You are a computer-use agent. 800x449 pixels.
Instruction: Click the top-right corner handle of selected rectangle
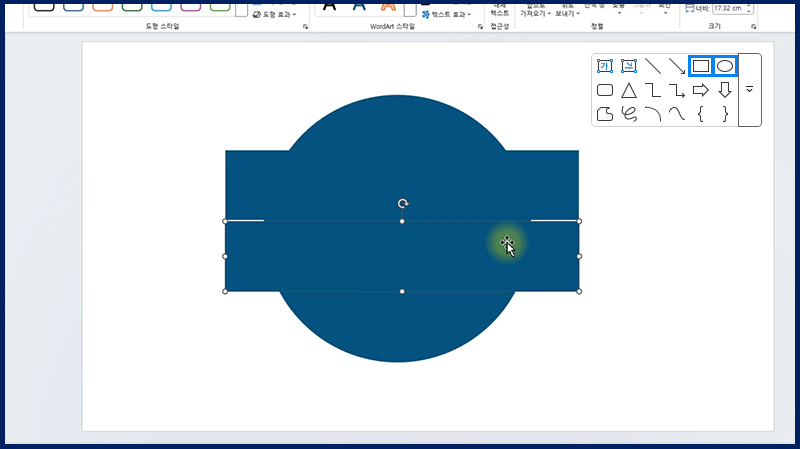[579, 221]
